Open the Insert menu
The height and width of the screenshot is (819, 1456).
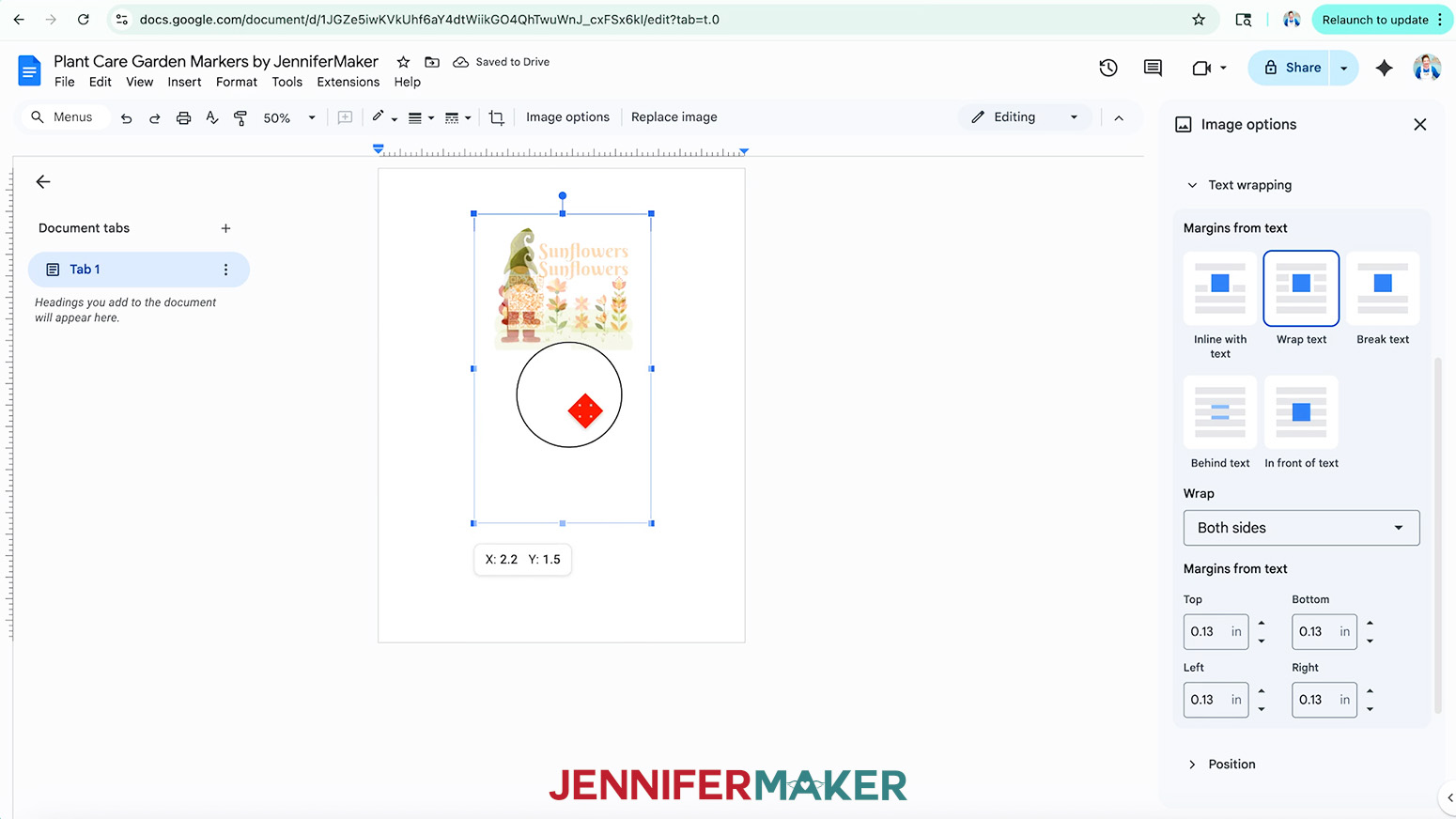pyautogui.click(x=184, y=82)
